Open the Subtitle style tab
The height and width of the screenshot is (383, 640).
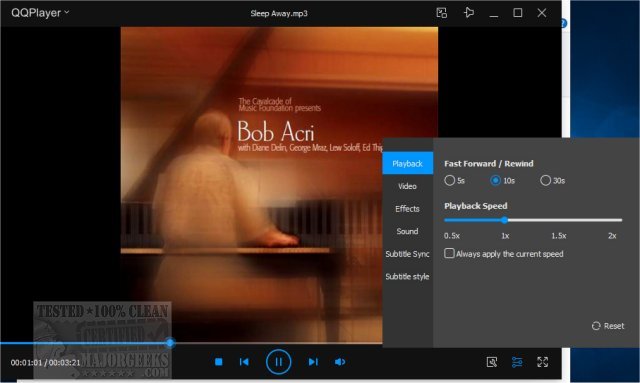tap(407, 276)
